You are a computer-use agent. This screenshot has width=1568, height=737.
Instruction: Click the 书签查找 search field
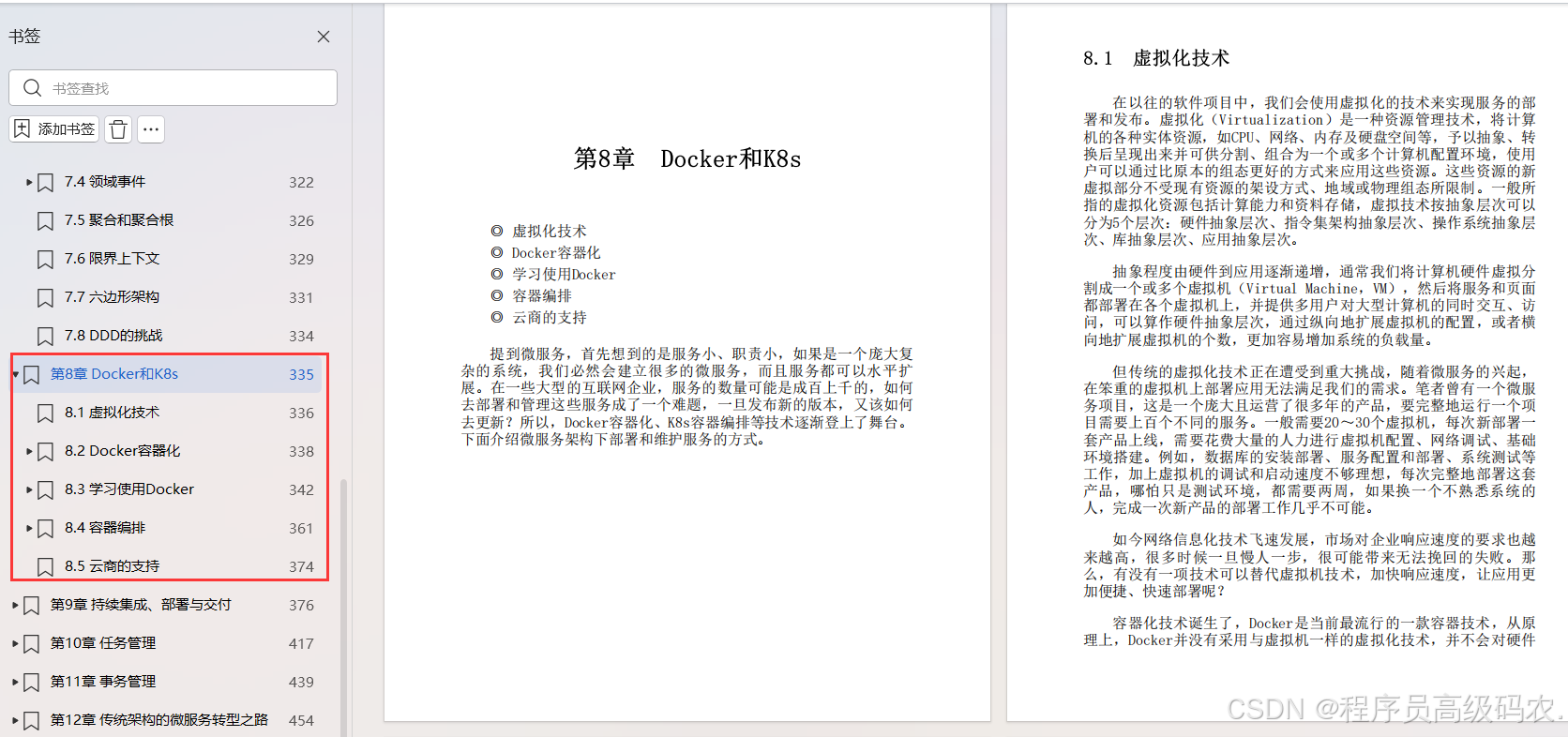coord(173,88)
